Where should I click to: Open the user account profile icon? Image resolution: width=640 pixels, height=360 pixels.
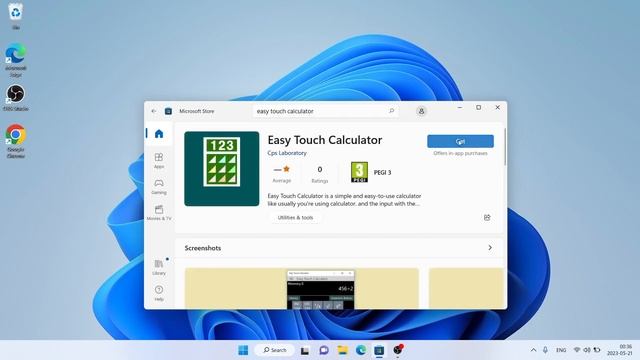click(x=421, y=111)
